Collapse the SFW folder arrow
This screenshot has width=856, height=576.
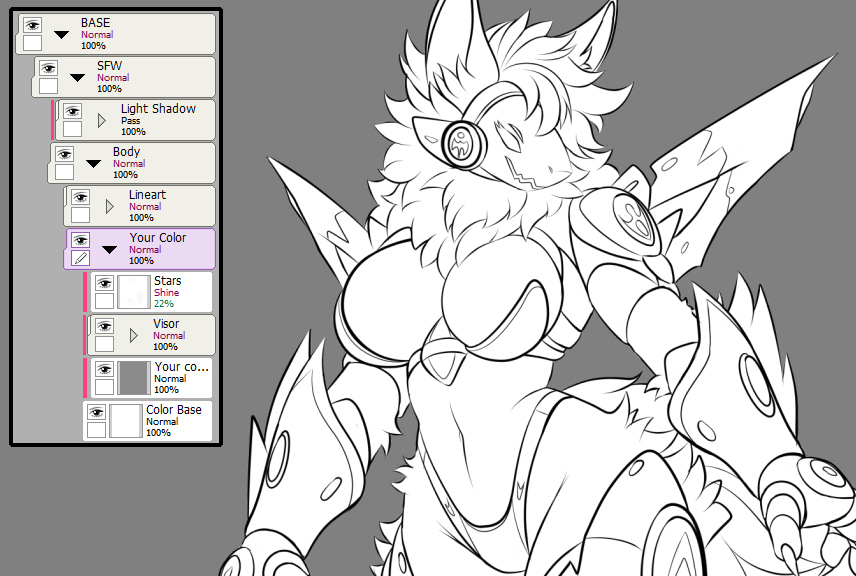[78, 78]
